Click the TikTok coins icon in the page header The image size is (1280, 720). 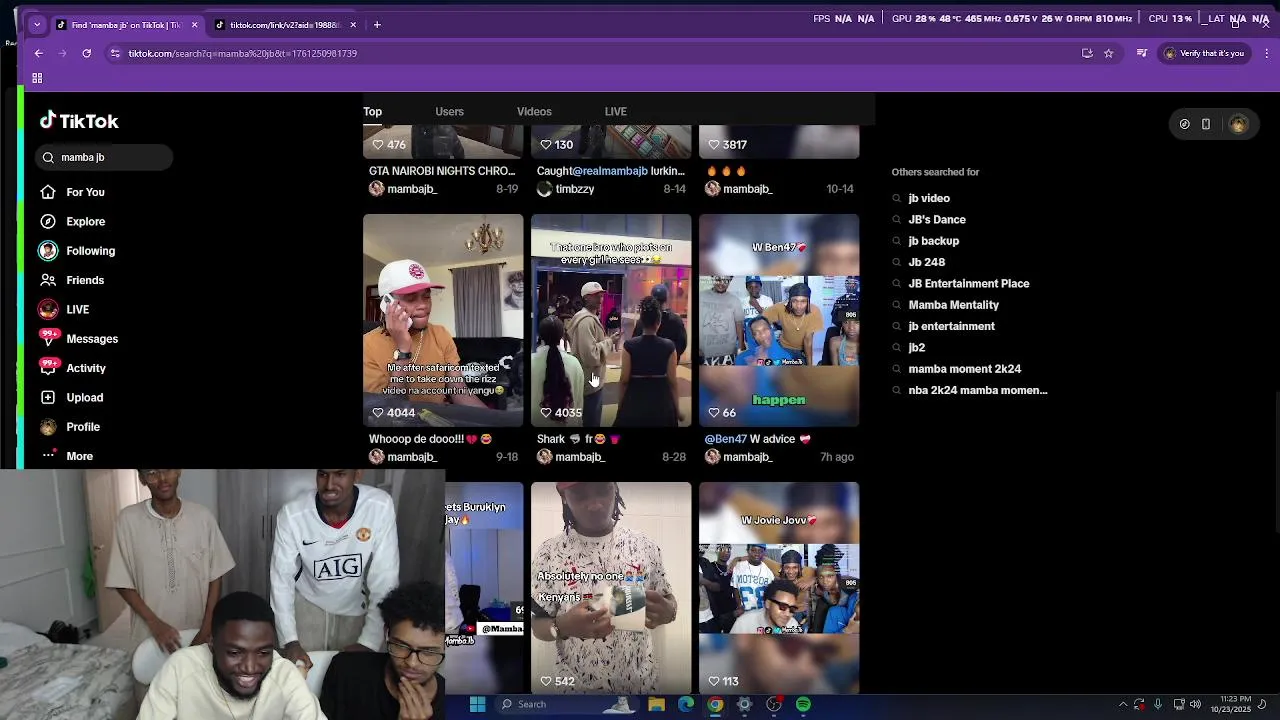click(1184, 124)
